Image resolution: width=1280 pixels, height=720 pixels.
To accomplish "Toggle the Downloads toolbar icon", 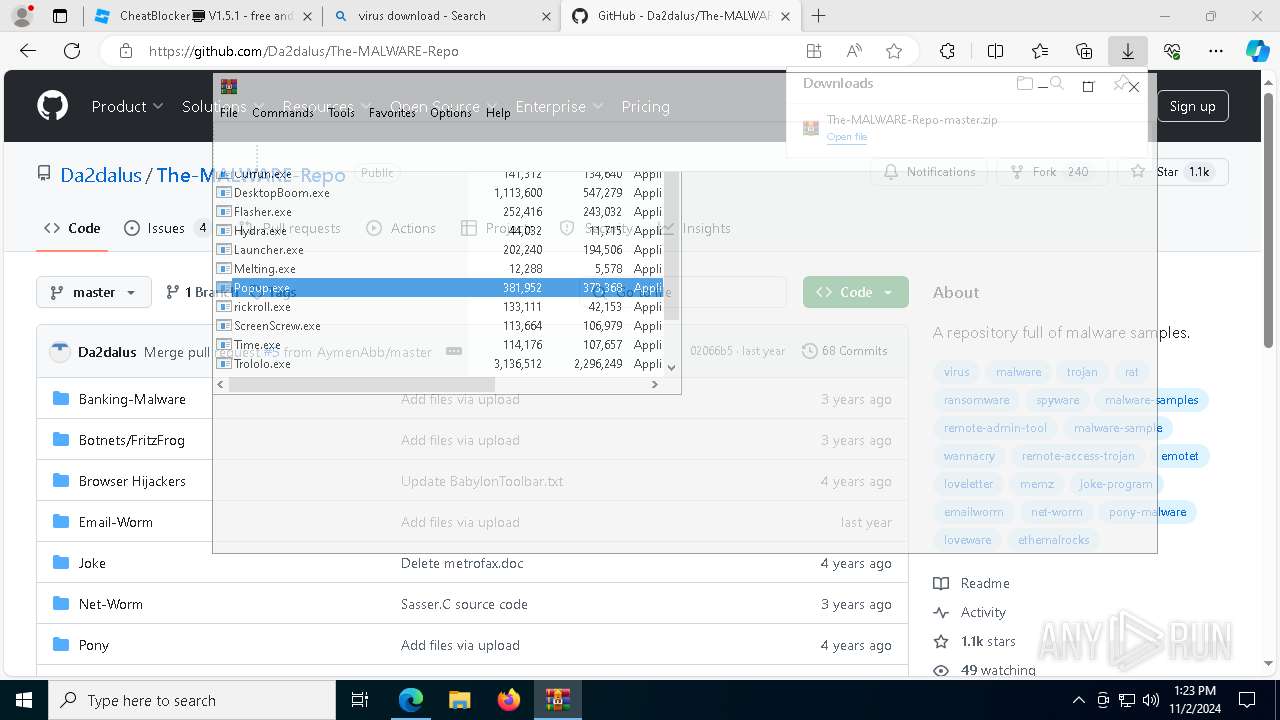I will (x=1128, y=51).
